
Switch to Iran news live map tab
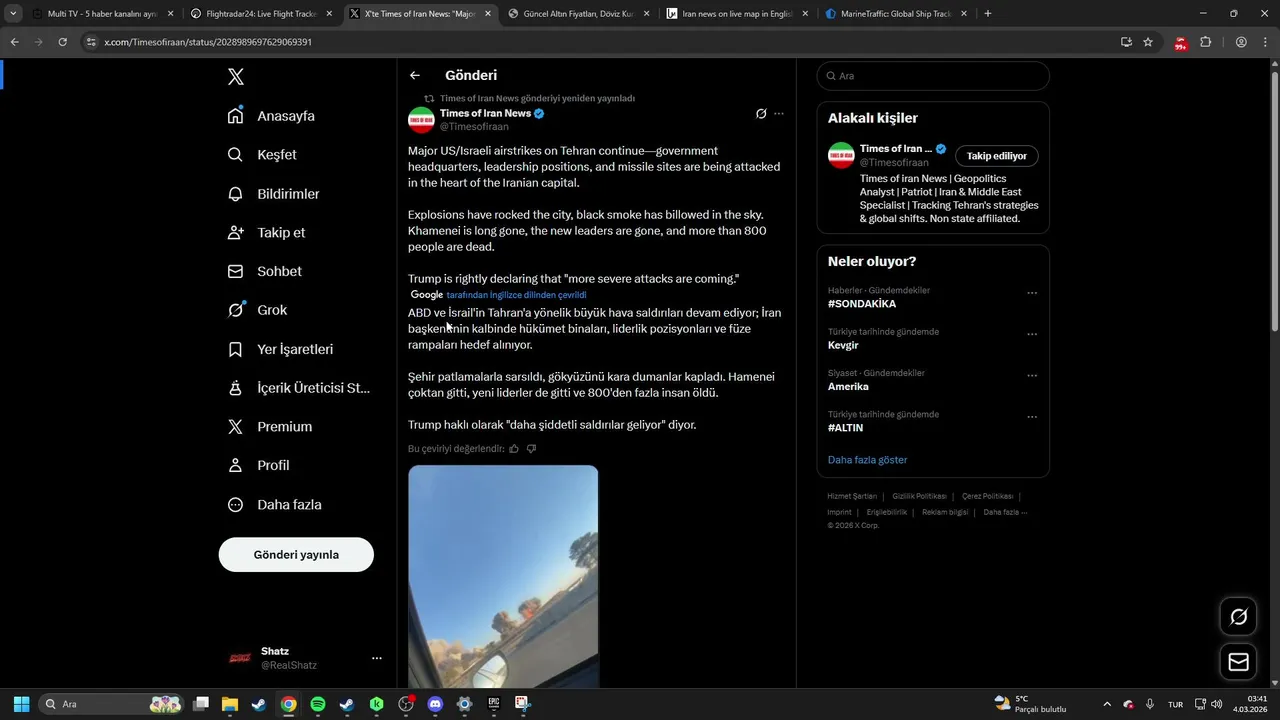coord(739,14)
